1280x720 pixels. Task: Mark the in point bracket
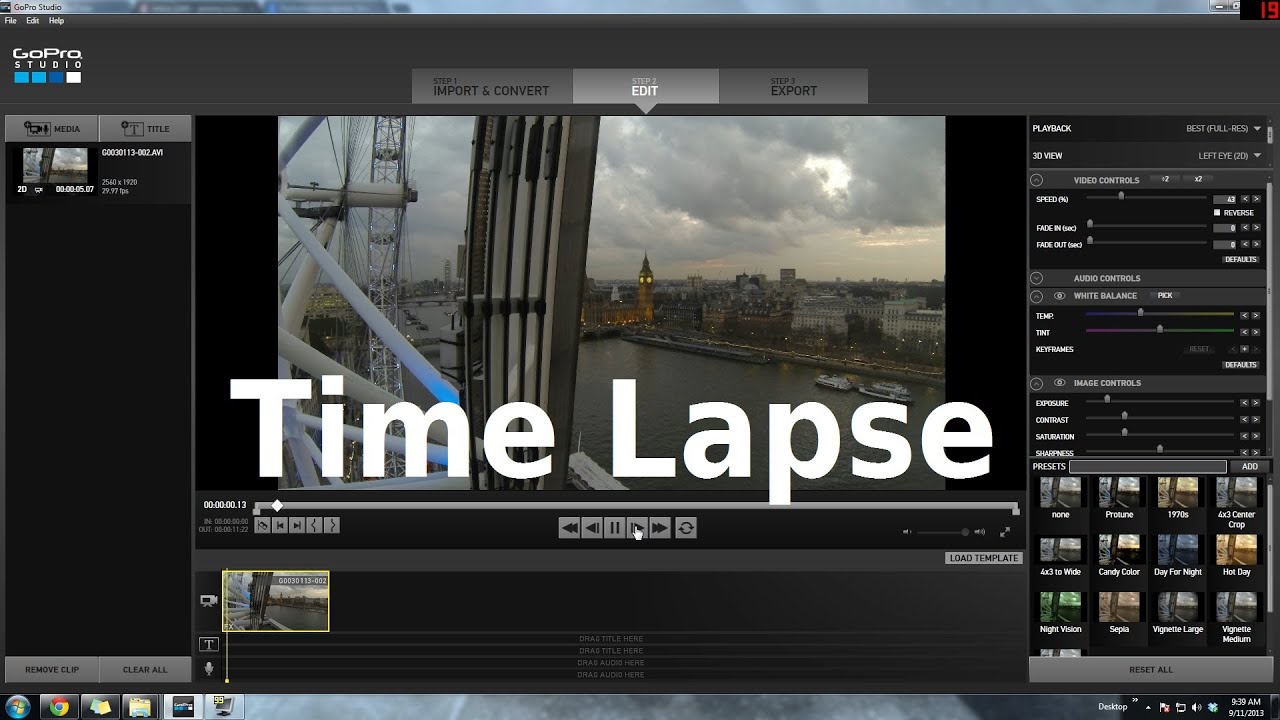coord(315,525)
